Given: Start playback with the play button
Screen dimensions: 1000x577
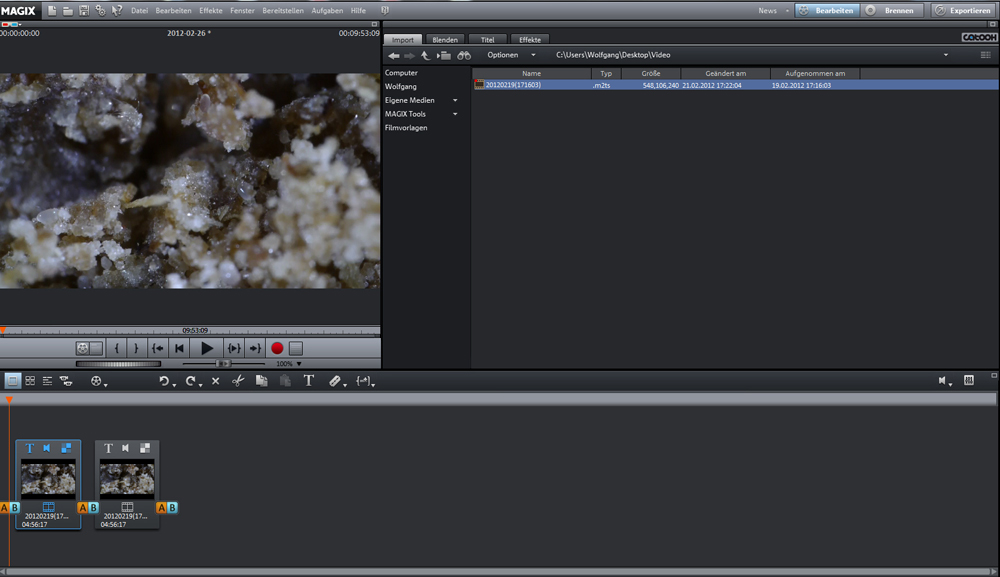Looking at the screenshot, I should point(207,348).
